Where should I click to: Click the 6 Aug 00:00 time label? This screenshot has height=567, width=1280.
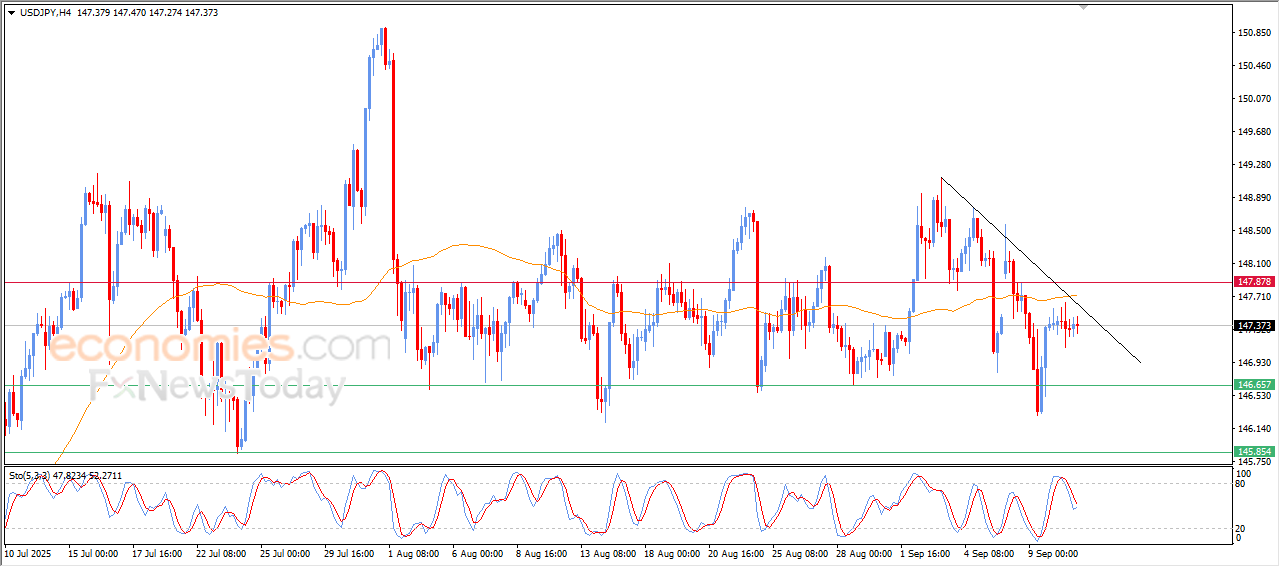[476, 552]
